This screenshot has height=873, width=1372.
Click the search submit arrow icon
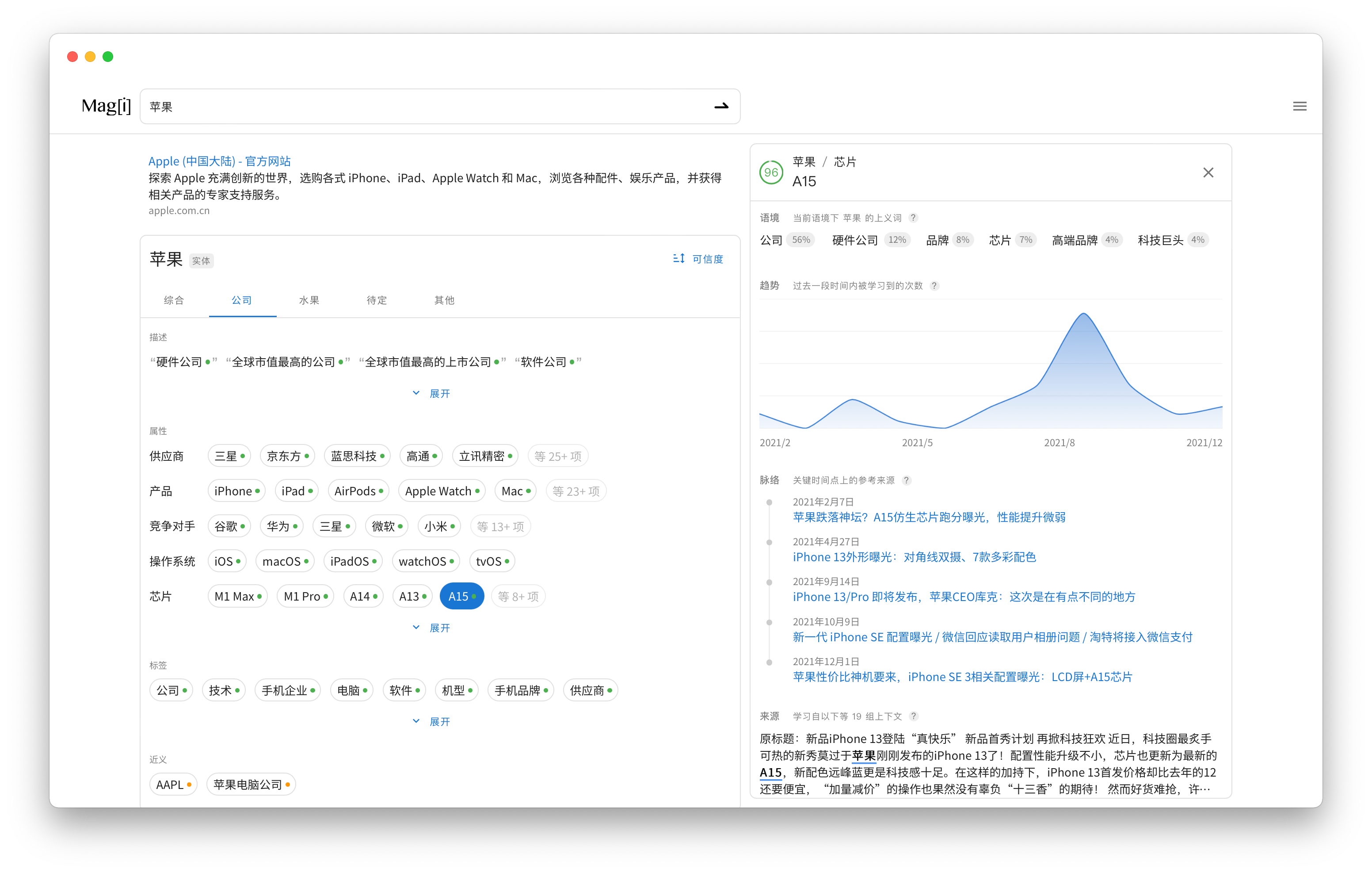click(x=721, y=106)
